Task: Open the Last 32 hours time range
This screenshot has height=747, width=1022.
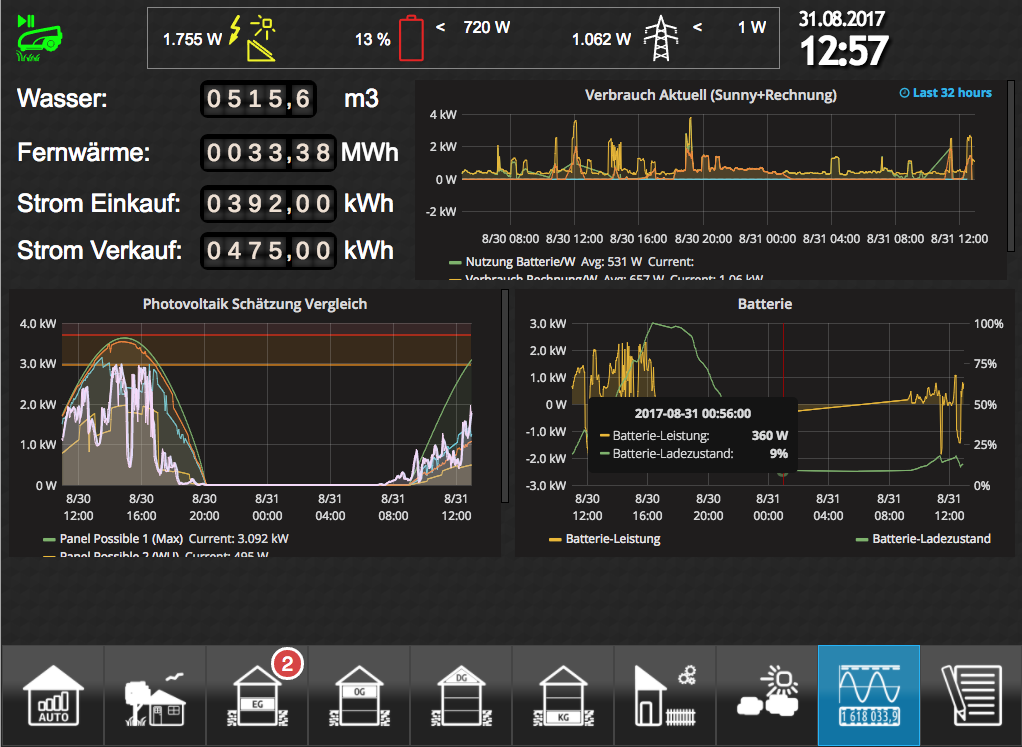Action: pyautogui.click(x=946, y=93)
